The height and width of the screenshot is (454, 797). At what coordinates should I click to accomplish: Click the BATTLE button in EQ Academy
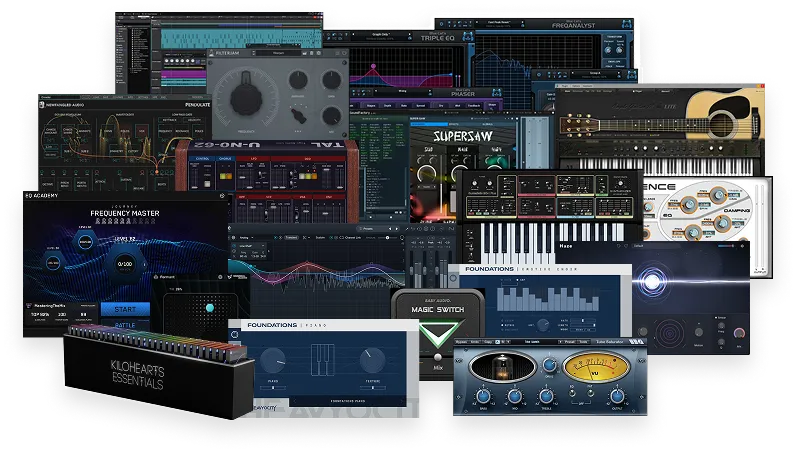click(125, 325)
